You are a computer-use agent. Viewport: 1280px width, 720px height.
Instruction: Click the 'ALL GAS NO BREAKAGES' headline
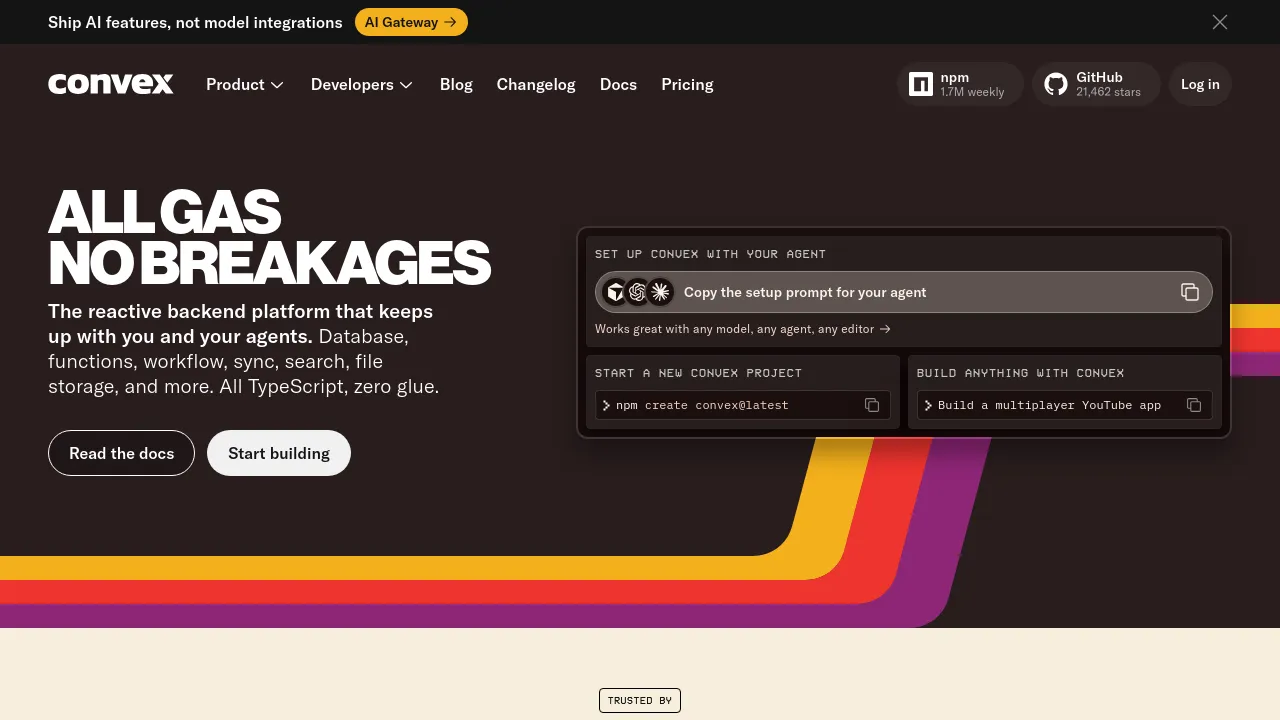(269, 238)
